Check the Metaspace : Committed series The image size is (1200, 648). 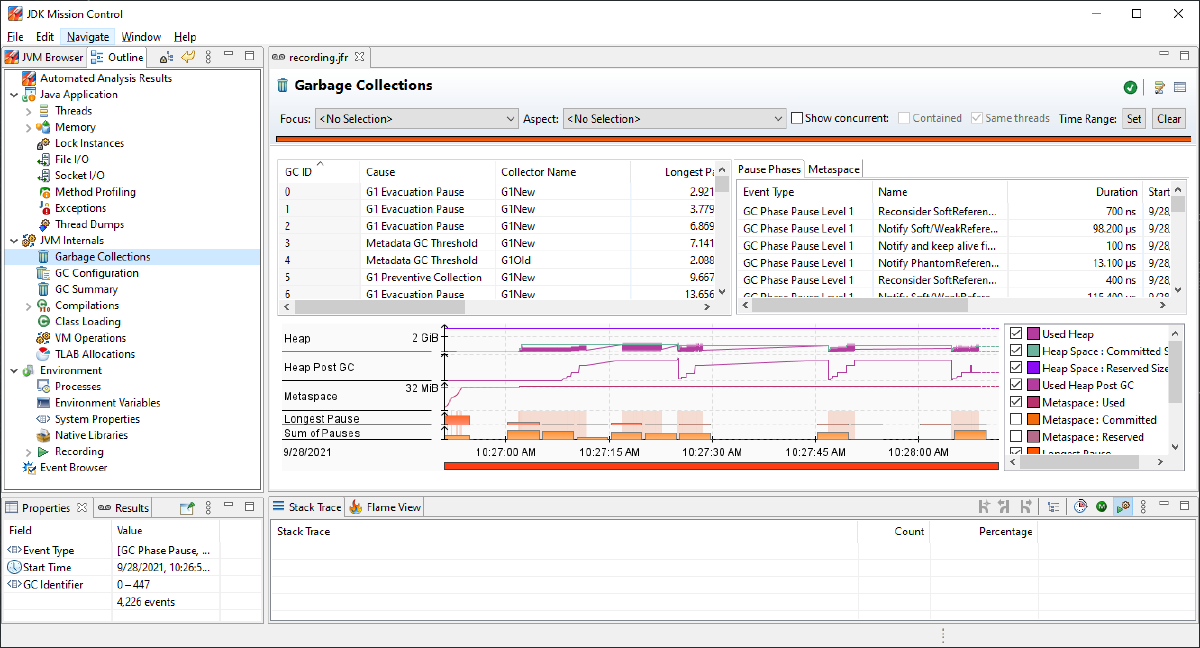(1016, 420)
